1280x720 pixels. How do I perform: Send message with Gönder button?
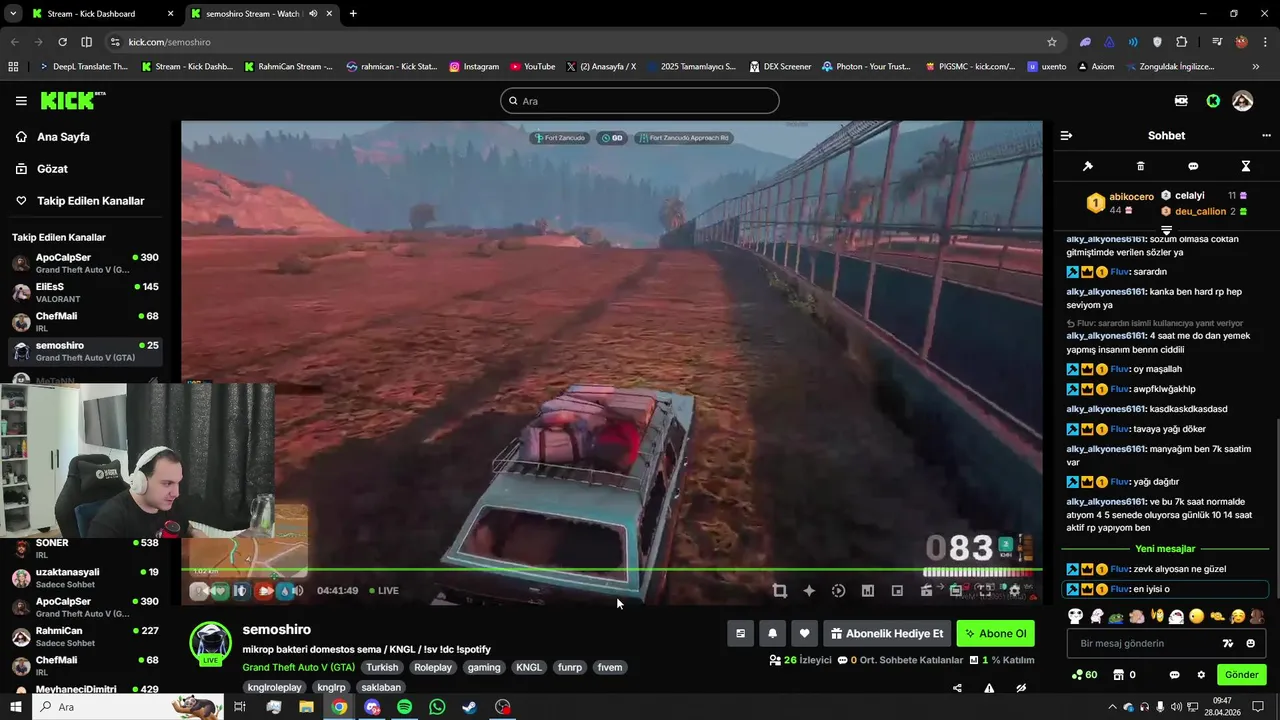(x=1242, y=675)
